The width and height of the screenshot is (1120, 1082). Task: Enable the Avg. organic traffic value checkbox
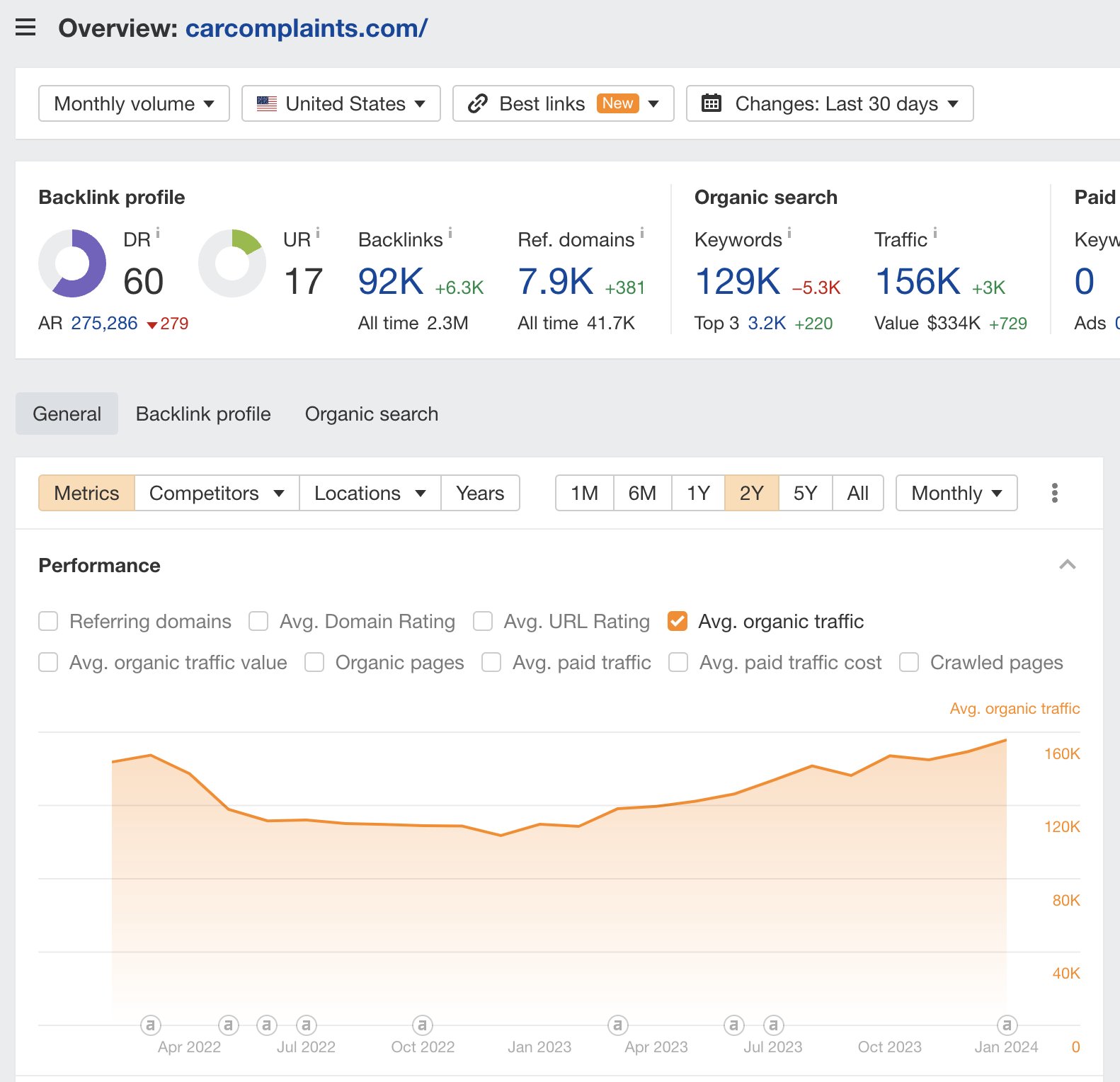coord(48,662)
